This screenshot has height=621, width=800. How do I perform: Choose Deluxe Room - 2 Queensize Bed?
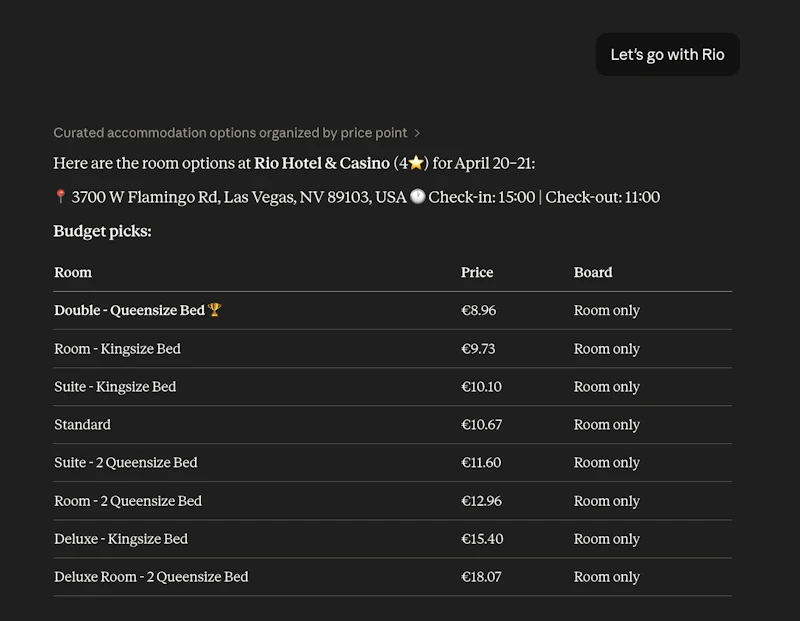[392, 577]
